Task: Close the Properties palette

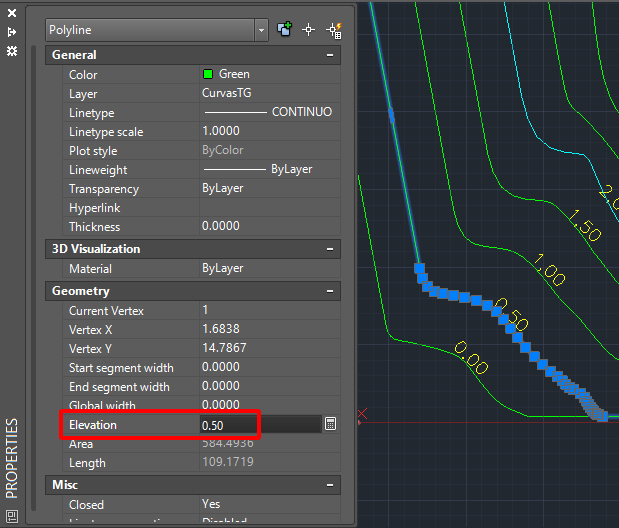Action: (x=12, y=13)
